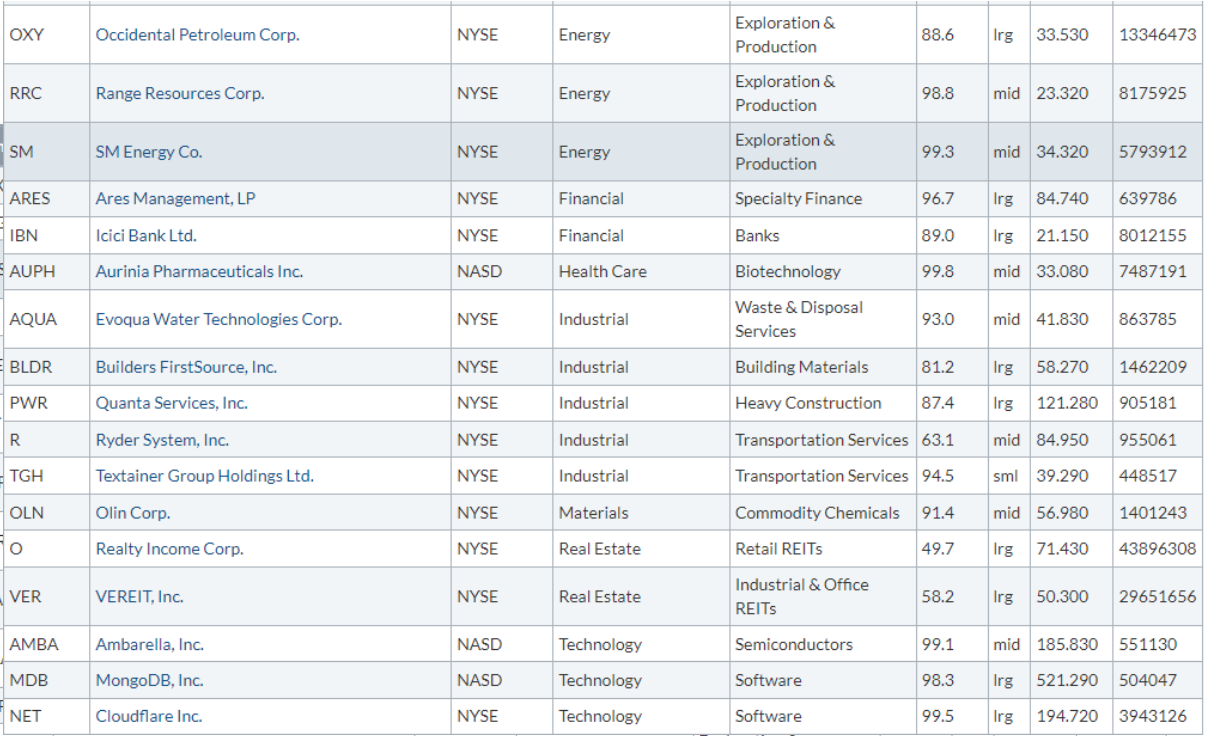
Task: Click the price value 185.830
Action: (x=1067, y=645)
